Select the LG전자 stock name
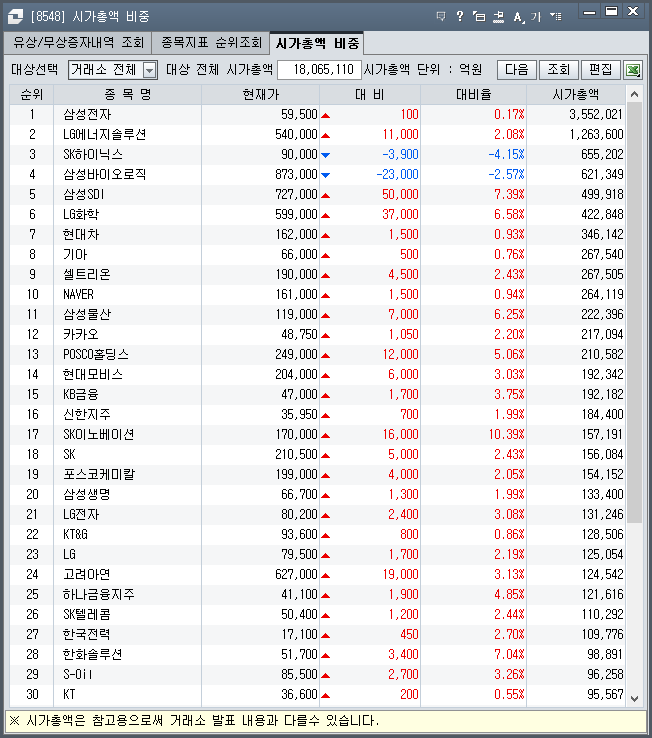 pyautogui.click(x=81, y=515)
